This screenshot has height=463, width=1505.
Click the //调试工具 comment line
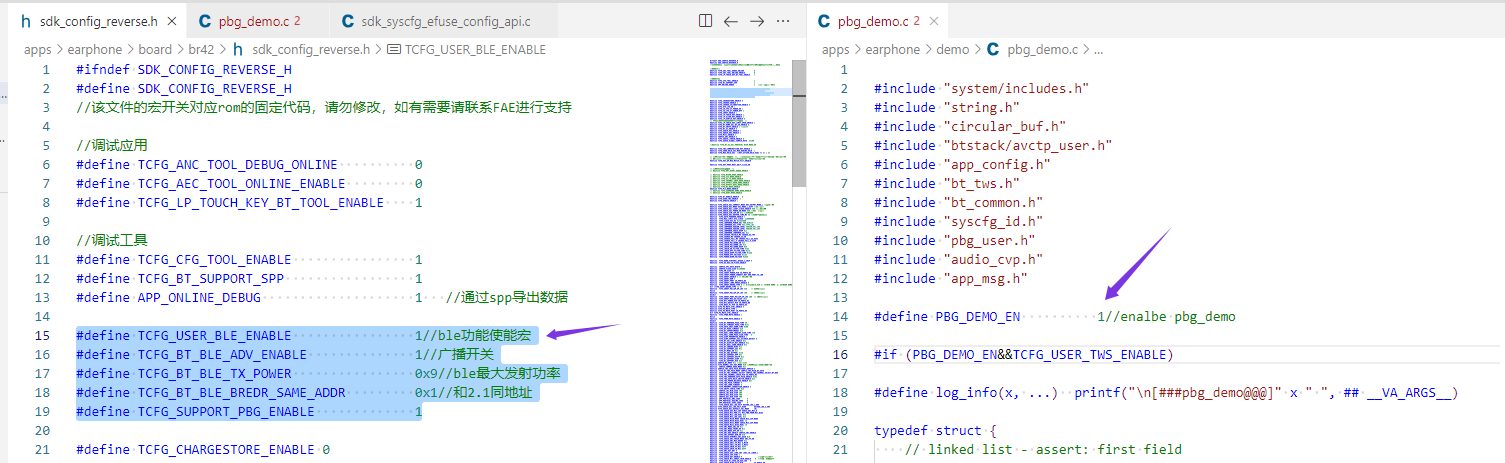tap(111, 240)
